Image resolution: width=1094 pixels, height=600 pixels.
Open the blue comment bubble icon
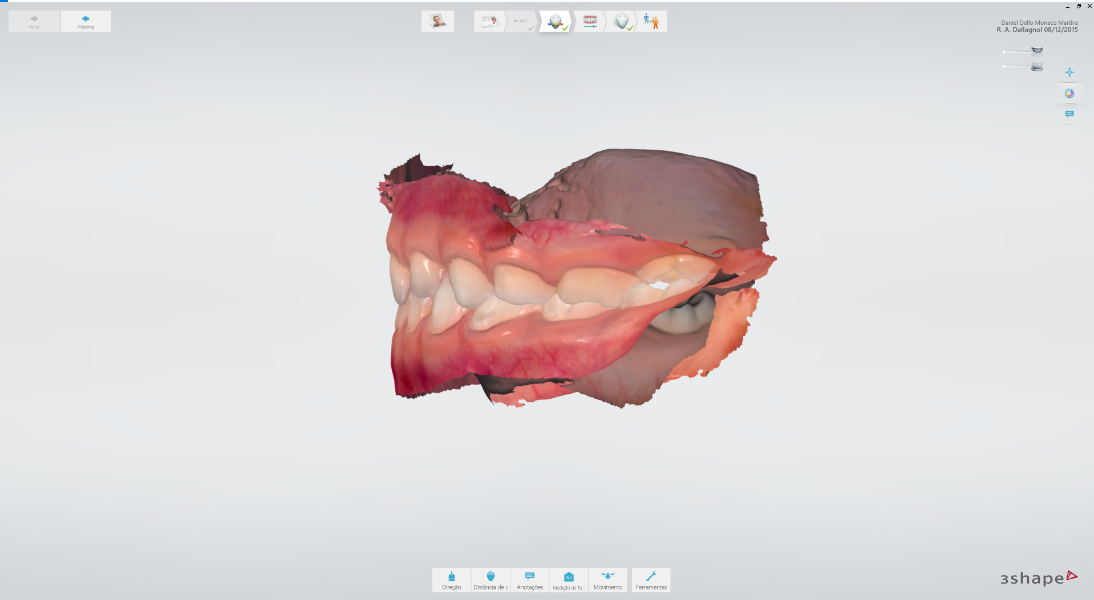coord(1070,114)
